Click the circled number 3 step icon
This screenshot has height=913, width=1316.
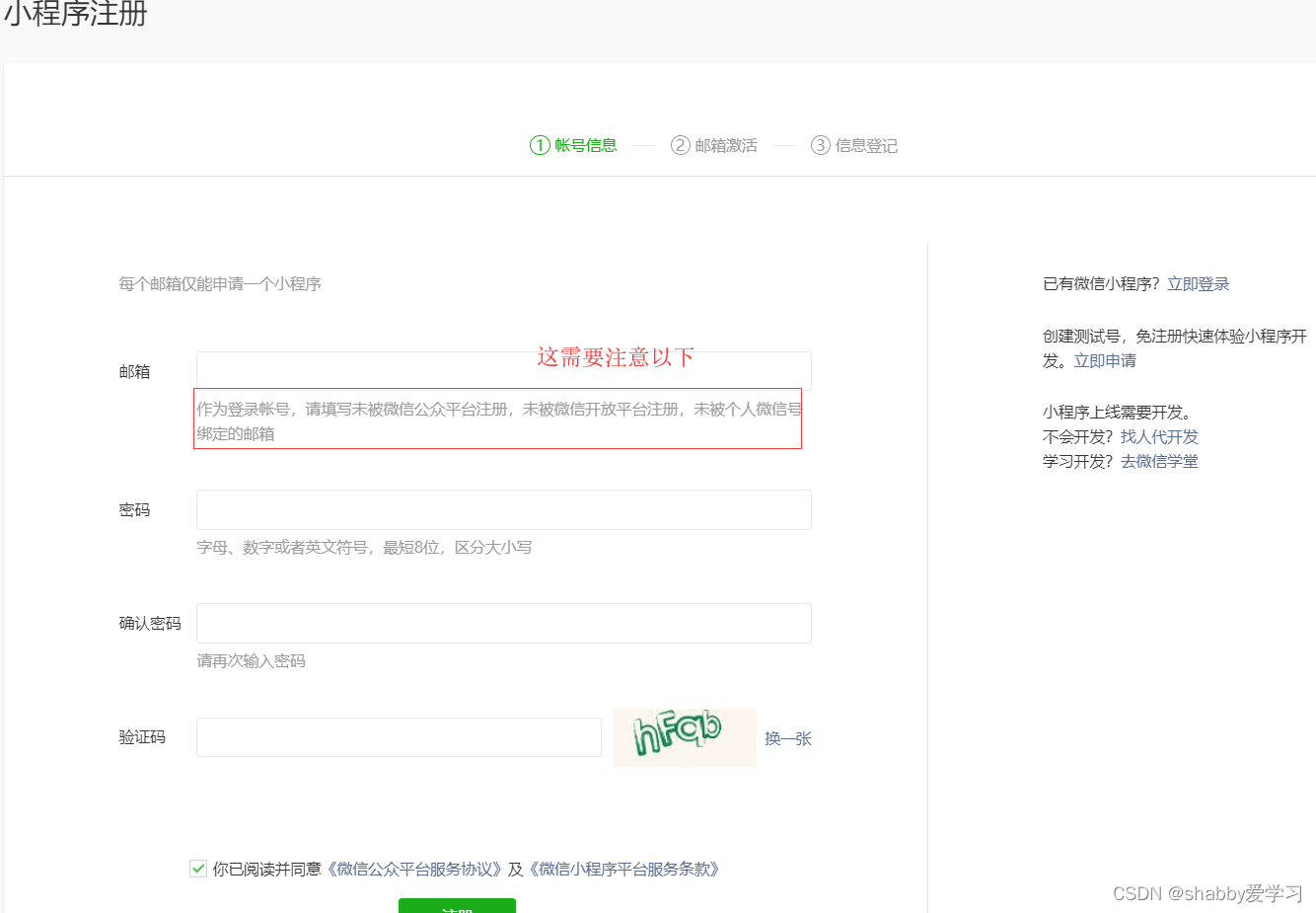(x=820, y=145)
